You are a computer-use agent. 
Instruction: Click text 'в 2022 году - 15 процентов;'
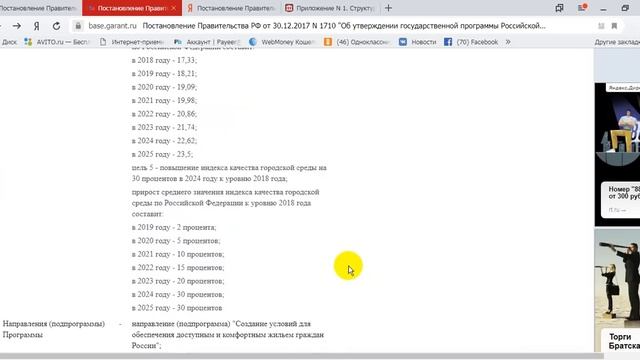178,268
